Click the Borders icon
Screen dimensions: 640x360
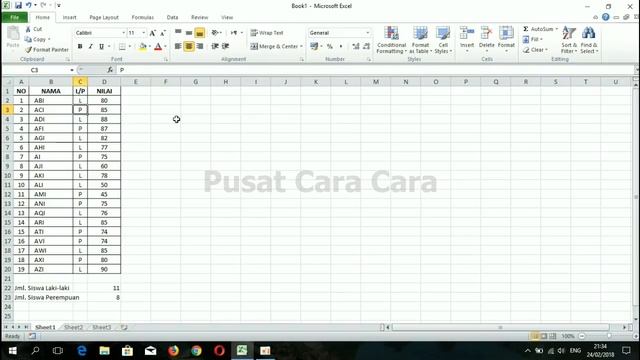pos(122,47)
